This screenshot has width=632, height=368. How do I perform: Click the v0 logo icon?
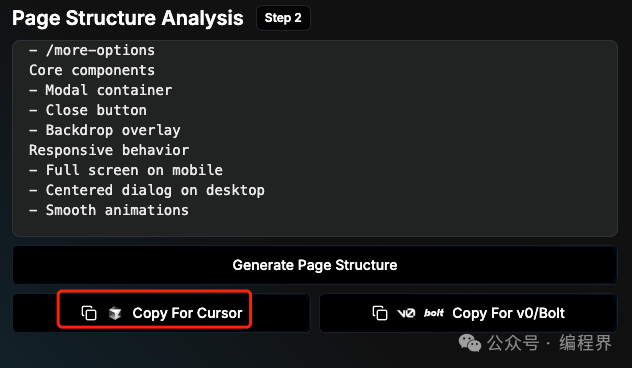pos(406,313)
